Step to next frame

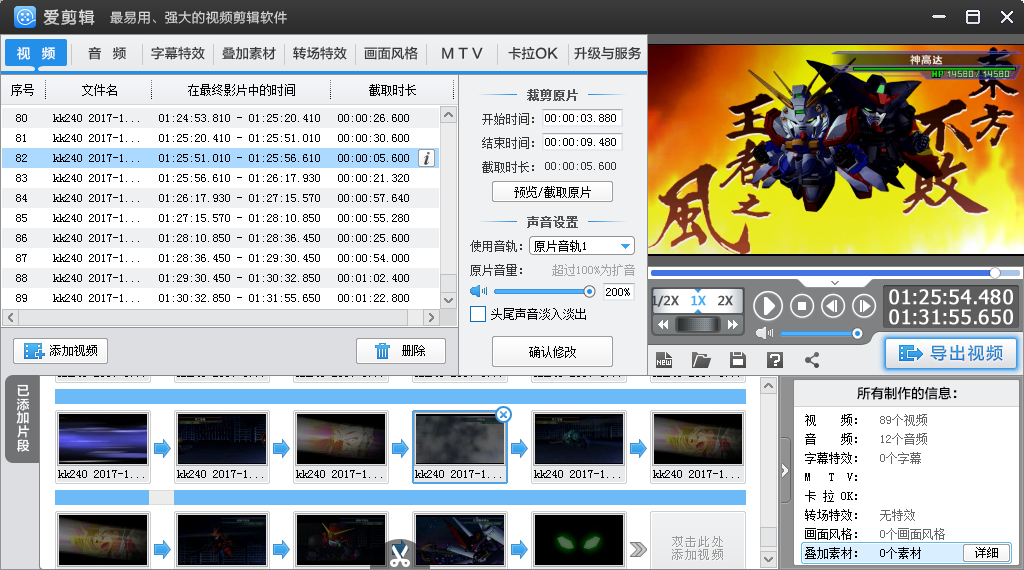click(863, 306)
